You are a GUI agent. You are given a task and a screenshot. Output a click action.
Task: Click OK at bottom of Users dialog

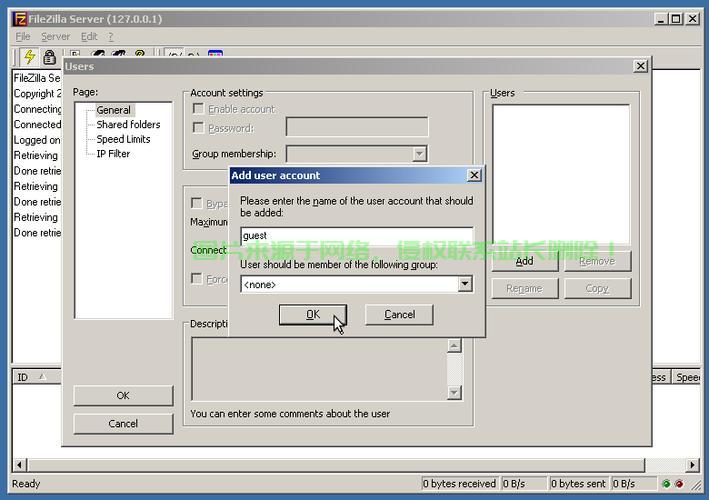tap(123, 396)
